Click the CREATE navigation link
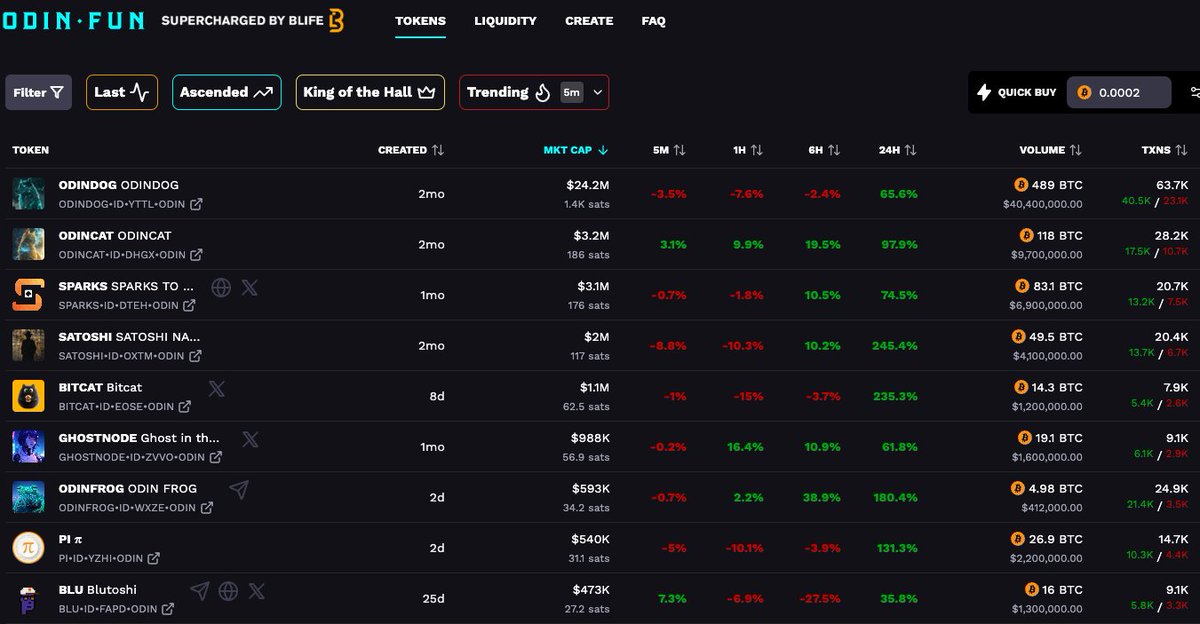Image resolution: width=1200 pixels, height=624 pixels. (x=589, y=20)
